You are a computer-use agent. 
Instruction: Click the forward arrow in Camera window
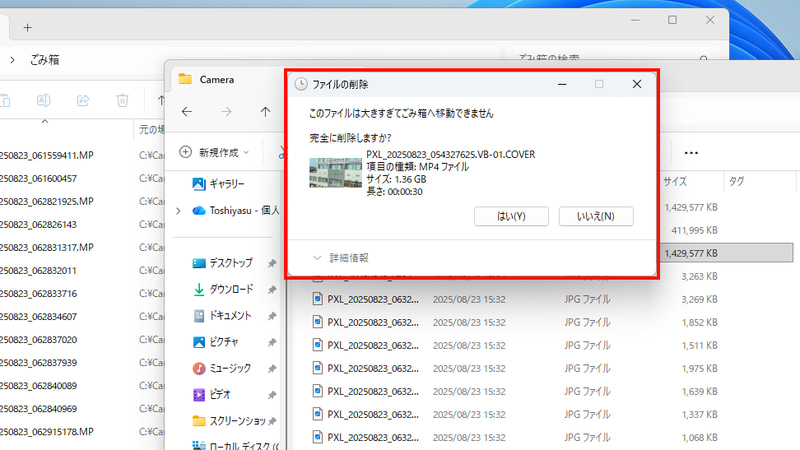pyautogui.click(x=226, y=112)
